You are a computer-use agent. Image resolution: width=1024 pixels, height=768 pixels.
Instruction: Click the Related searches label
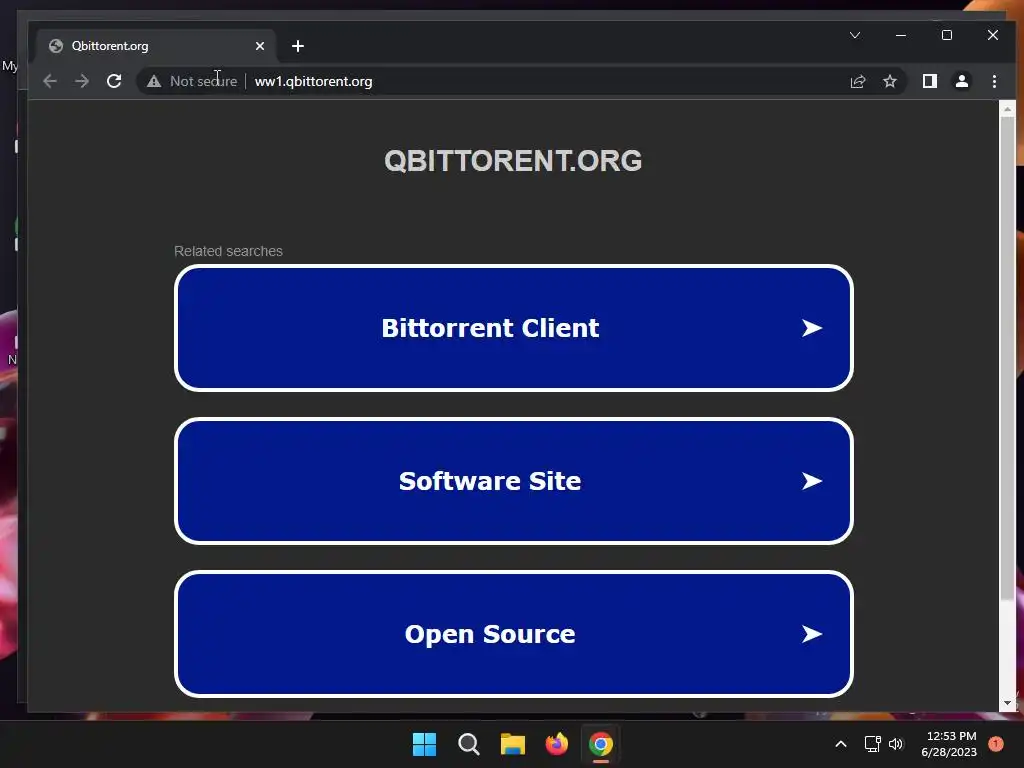(228, 251)
